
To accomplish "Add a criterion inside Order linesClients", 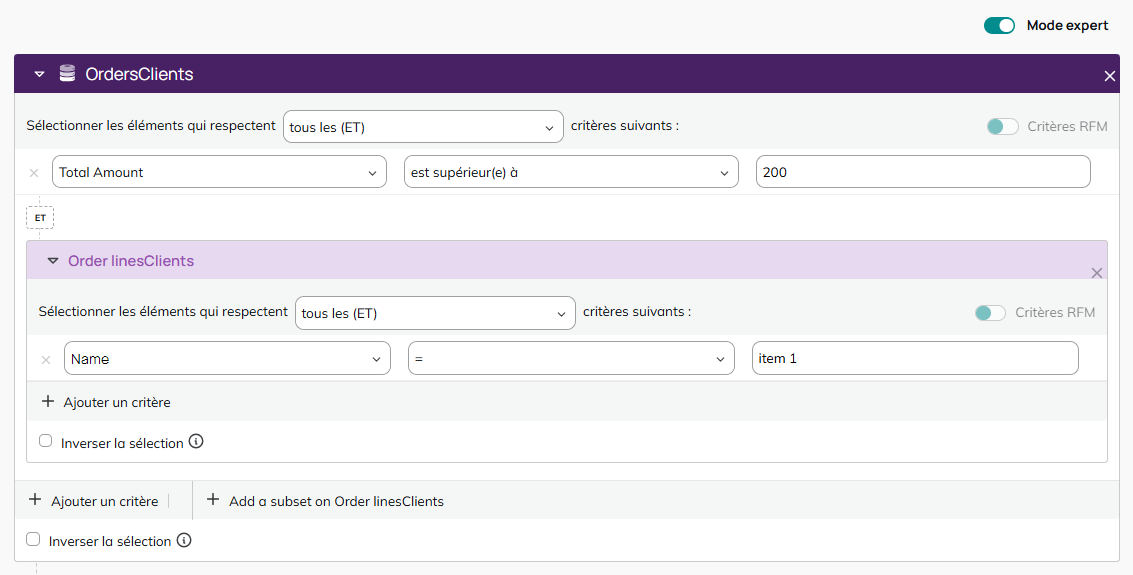I will tap(106, 402).
